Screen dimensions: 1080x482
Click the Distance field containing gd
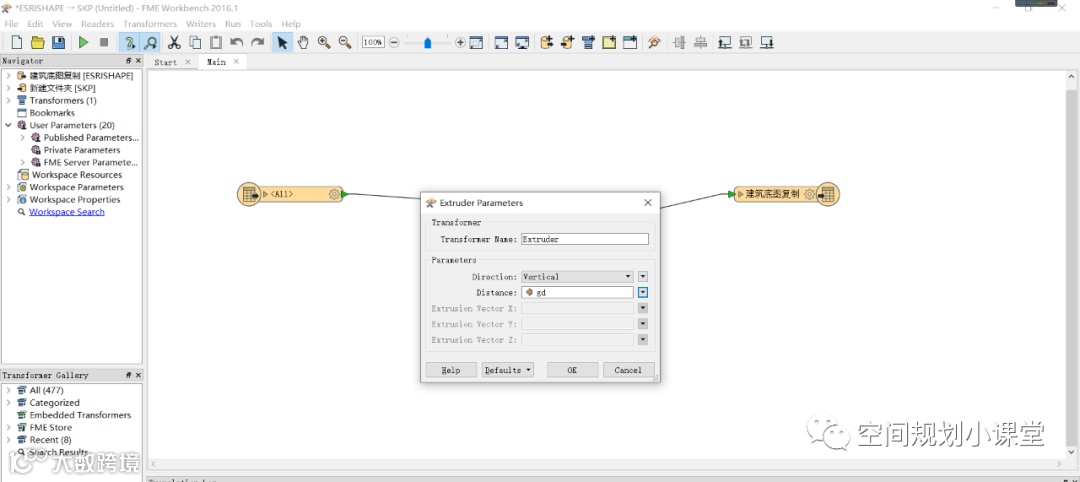click(577, 293)
